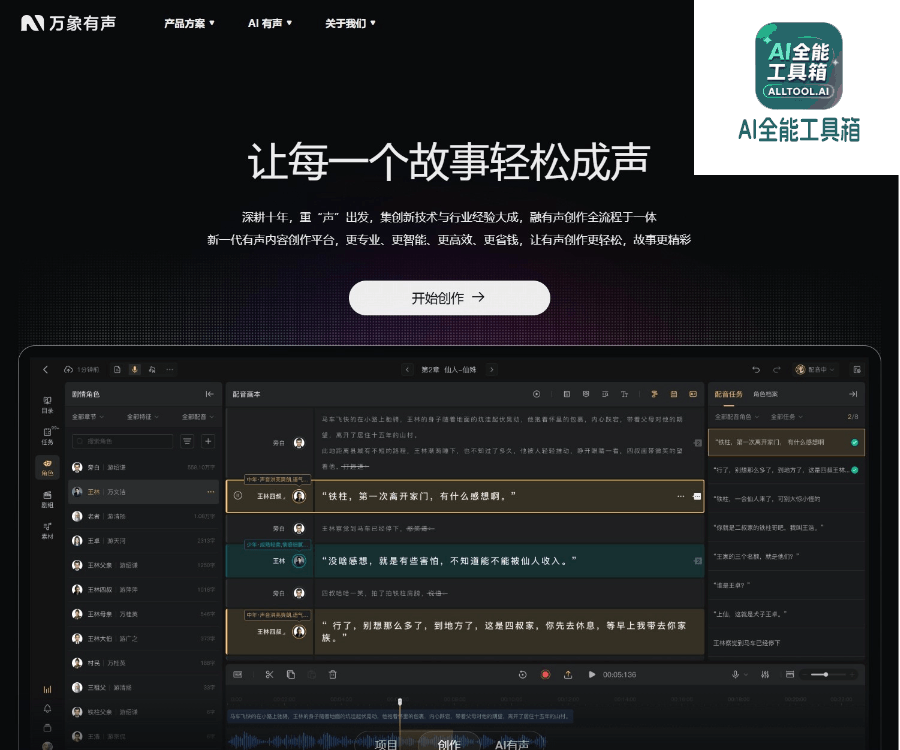Select the 王卓 role row
This screenshot has height=750, width=900.
[143, 541]
